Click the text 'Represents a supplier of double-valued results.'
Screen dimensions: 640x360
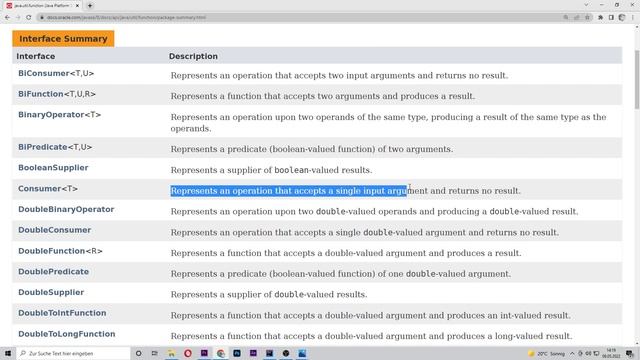coord(269,295)
